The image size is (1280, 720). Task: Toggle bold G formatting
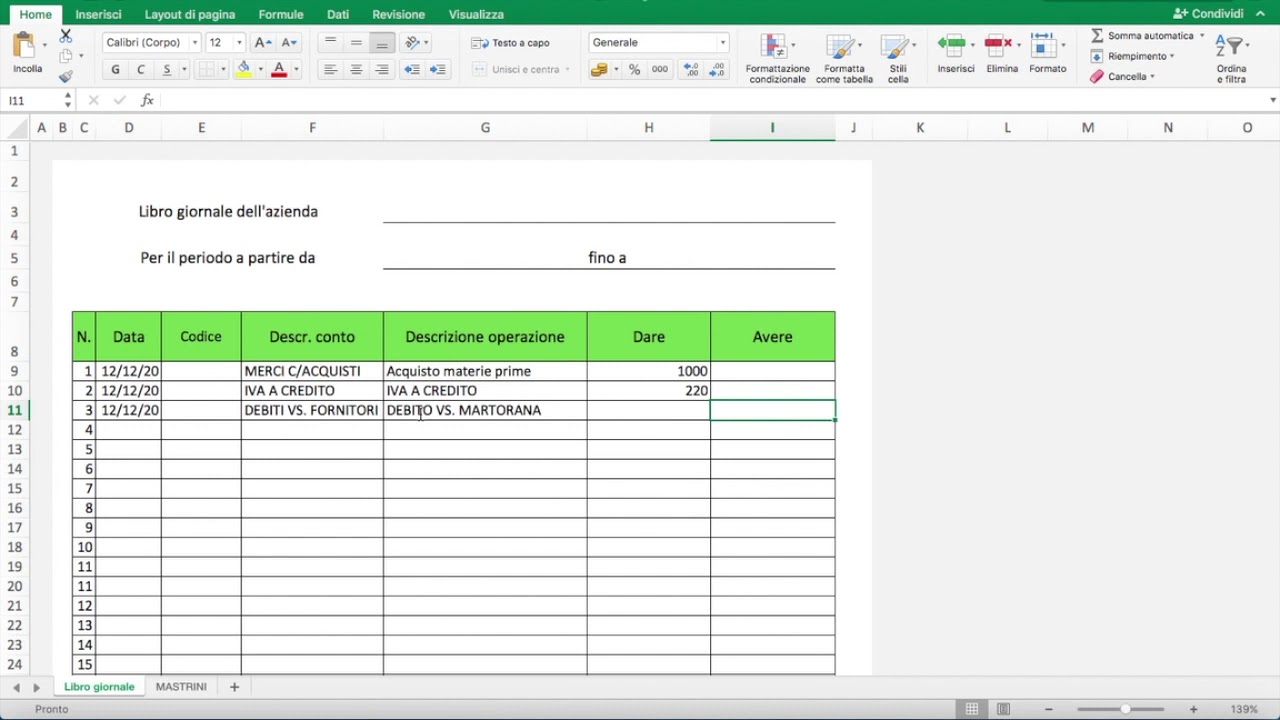pyautogui.click(x=115, y=70)
